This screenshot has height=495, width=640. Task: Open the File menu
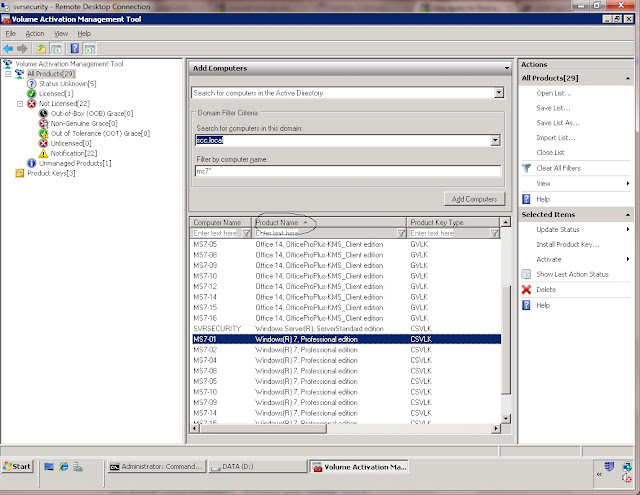point(11,34)
